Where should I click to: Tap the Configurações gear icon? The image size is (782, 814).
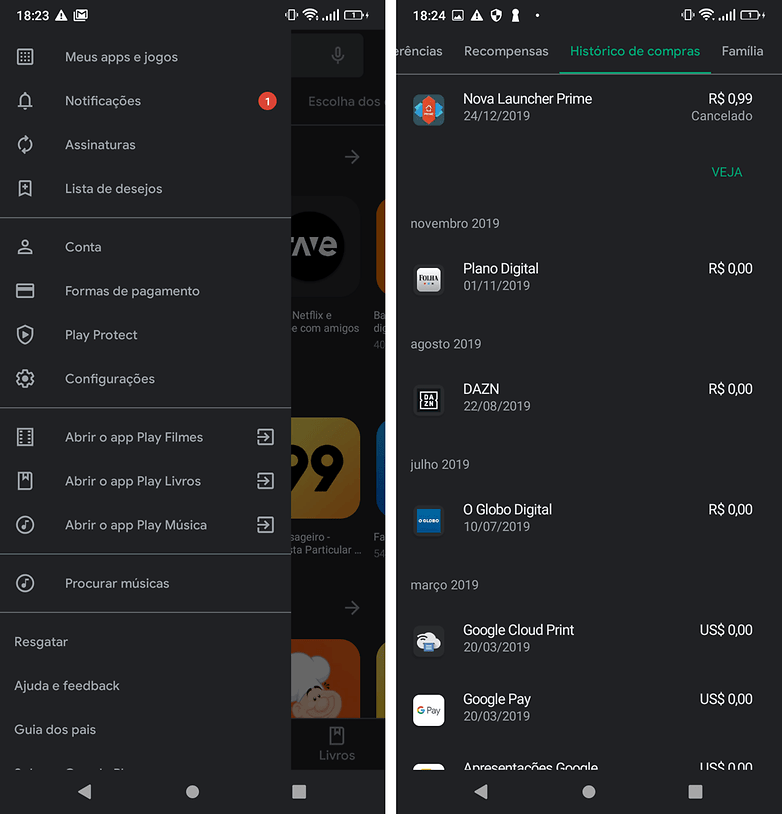click(25, 379)
